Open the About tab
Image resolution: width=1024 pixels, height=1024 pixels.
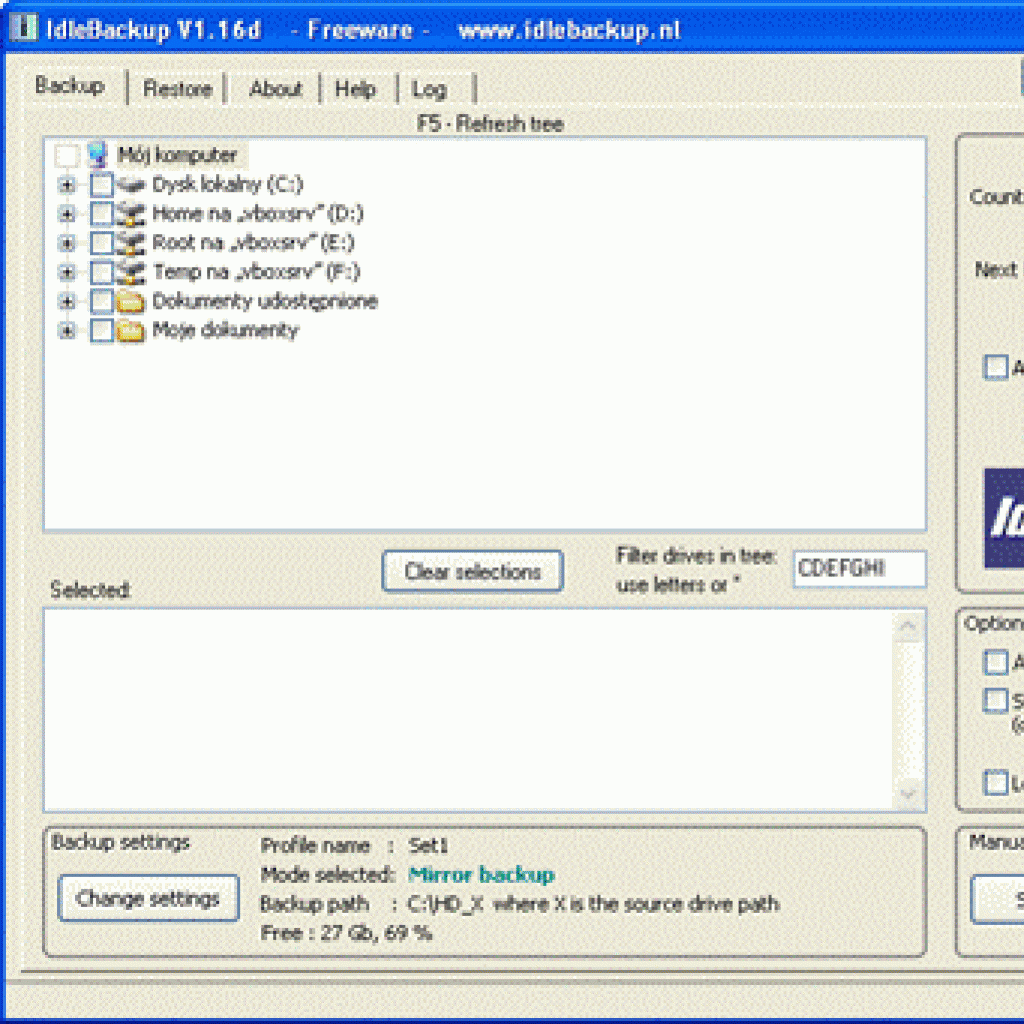275,88
